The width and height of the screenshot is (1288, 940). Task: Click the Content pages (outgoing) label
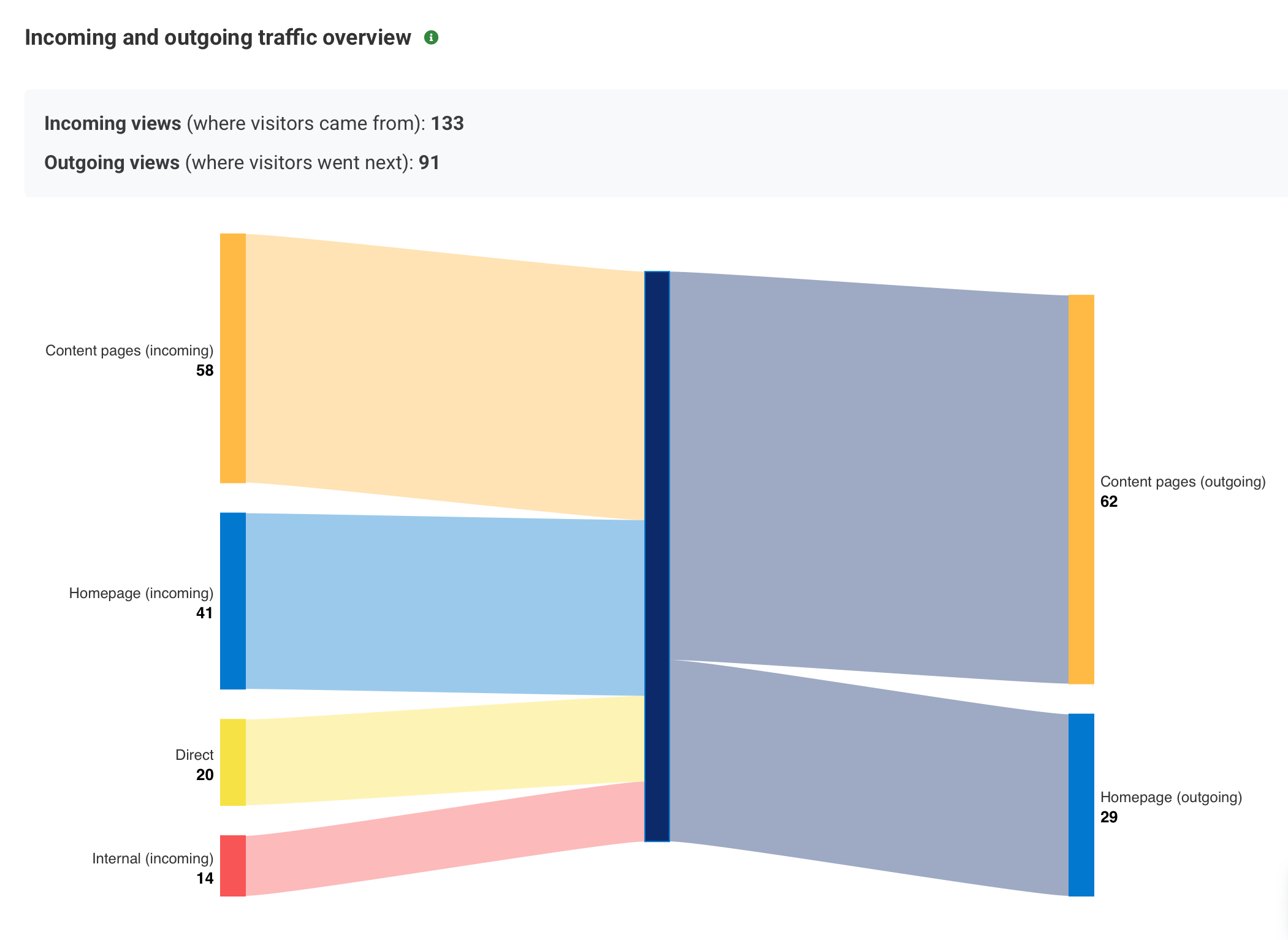(1183, 482)
